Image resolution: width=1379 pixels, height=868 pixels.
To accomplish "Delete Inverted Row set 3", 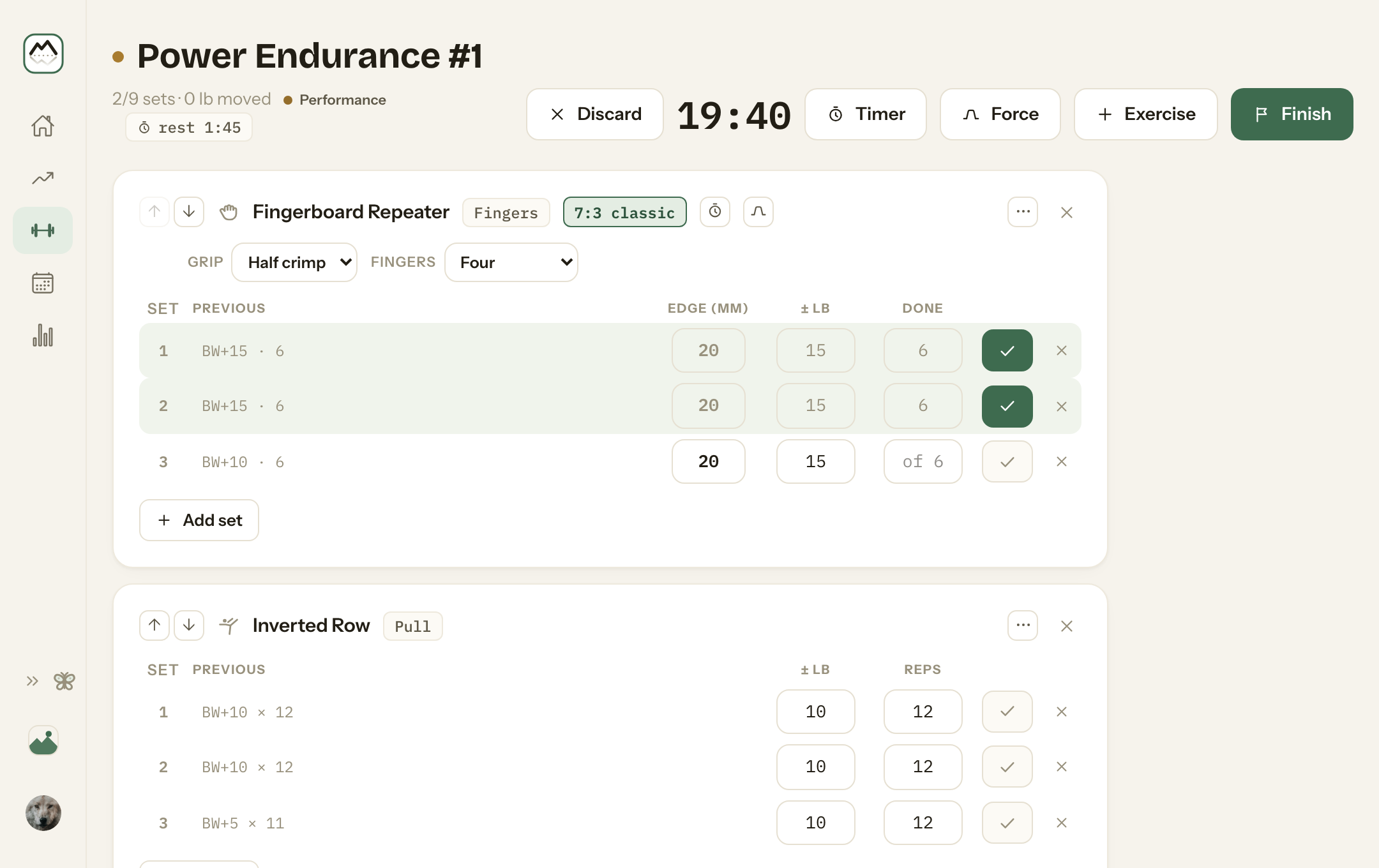I will coord(1062,823).
